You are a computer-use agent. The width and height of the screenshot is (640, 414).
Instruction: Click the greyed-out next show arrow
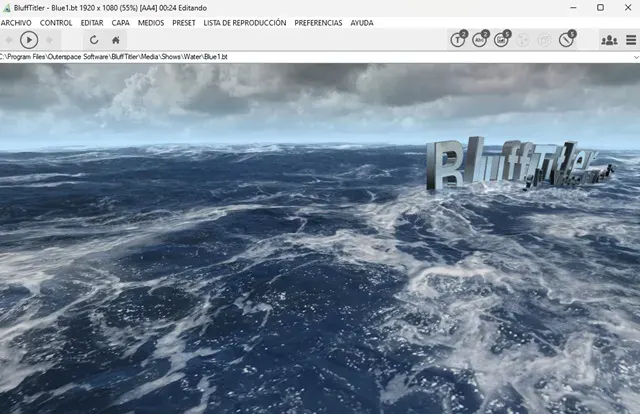[x=49, y=40]
